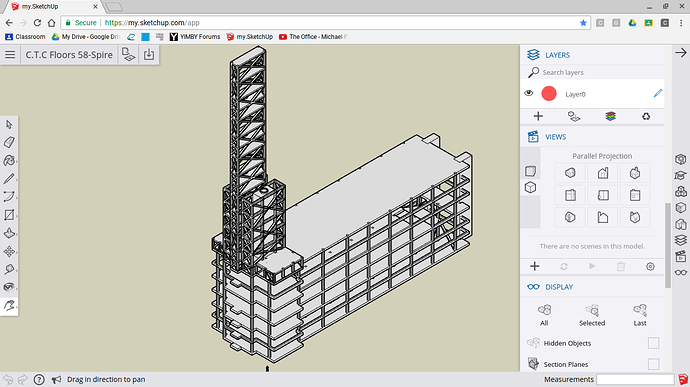The height and width of the screenshot is (387, 690).
Task: Open the Instructor graduation cap panel
Action: click(681, 175)
